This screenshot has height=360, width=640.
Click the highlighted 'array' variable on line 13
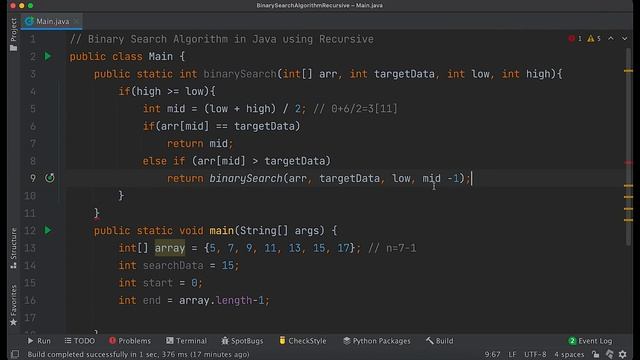click(170, 248)
